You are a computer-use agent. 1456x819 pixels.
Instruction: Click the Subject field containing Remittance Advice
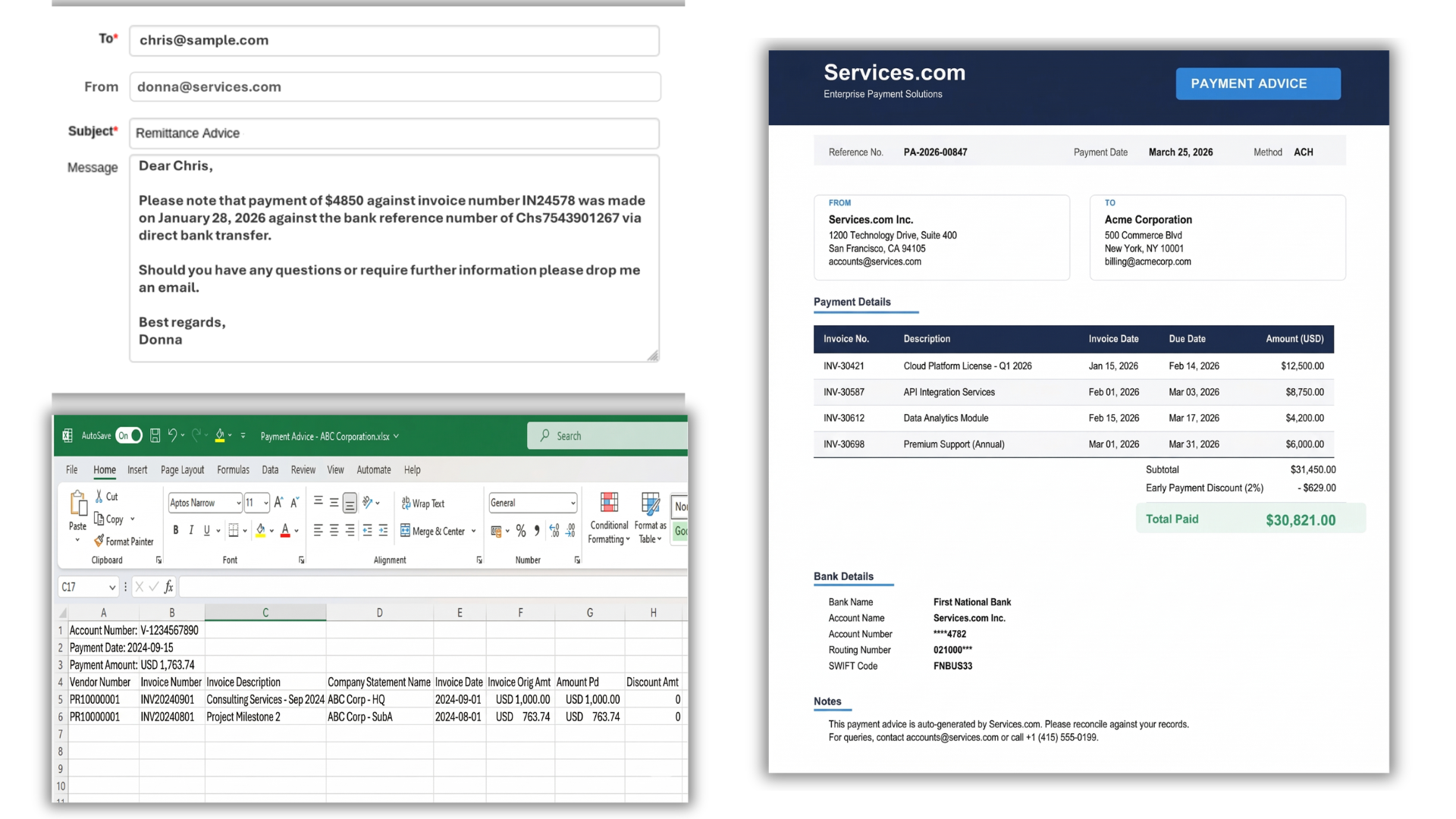click(x=394, y=133)
